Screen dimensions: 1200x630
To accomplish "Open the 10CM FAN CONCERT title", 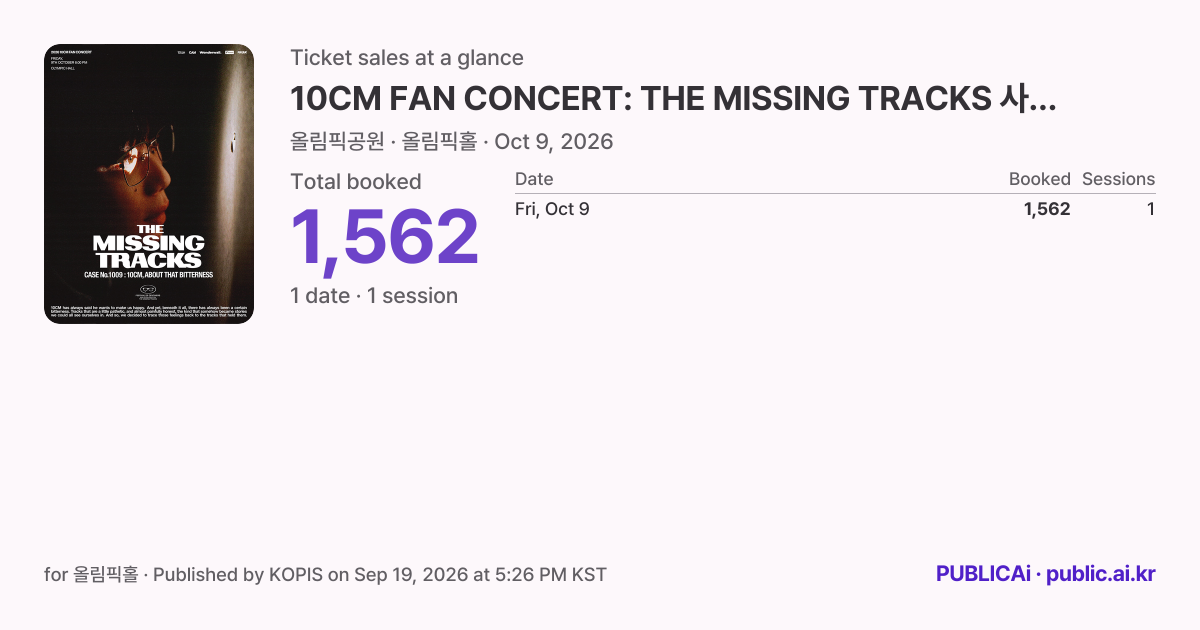I will coord(673,99).
